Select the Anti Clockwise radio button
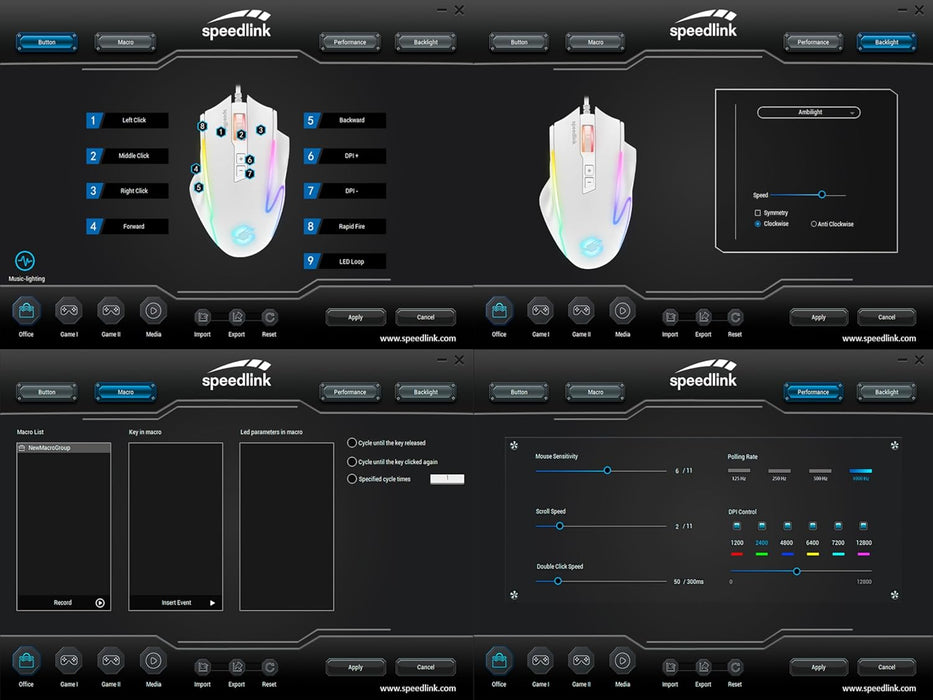The image size is (933, 700). pos(814,224)
